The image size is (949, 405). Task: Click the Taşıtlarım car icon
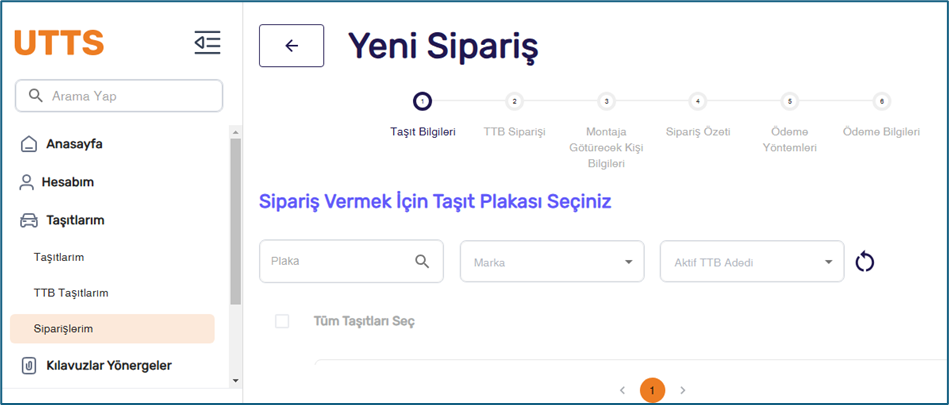click(30, 220)
